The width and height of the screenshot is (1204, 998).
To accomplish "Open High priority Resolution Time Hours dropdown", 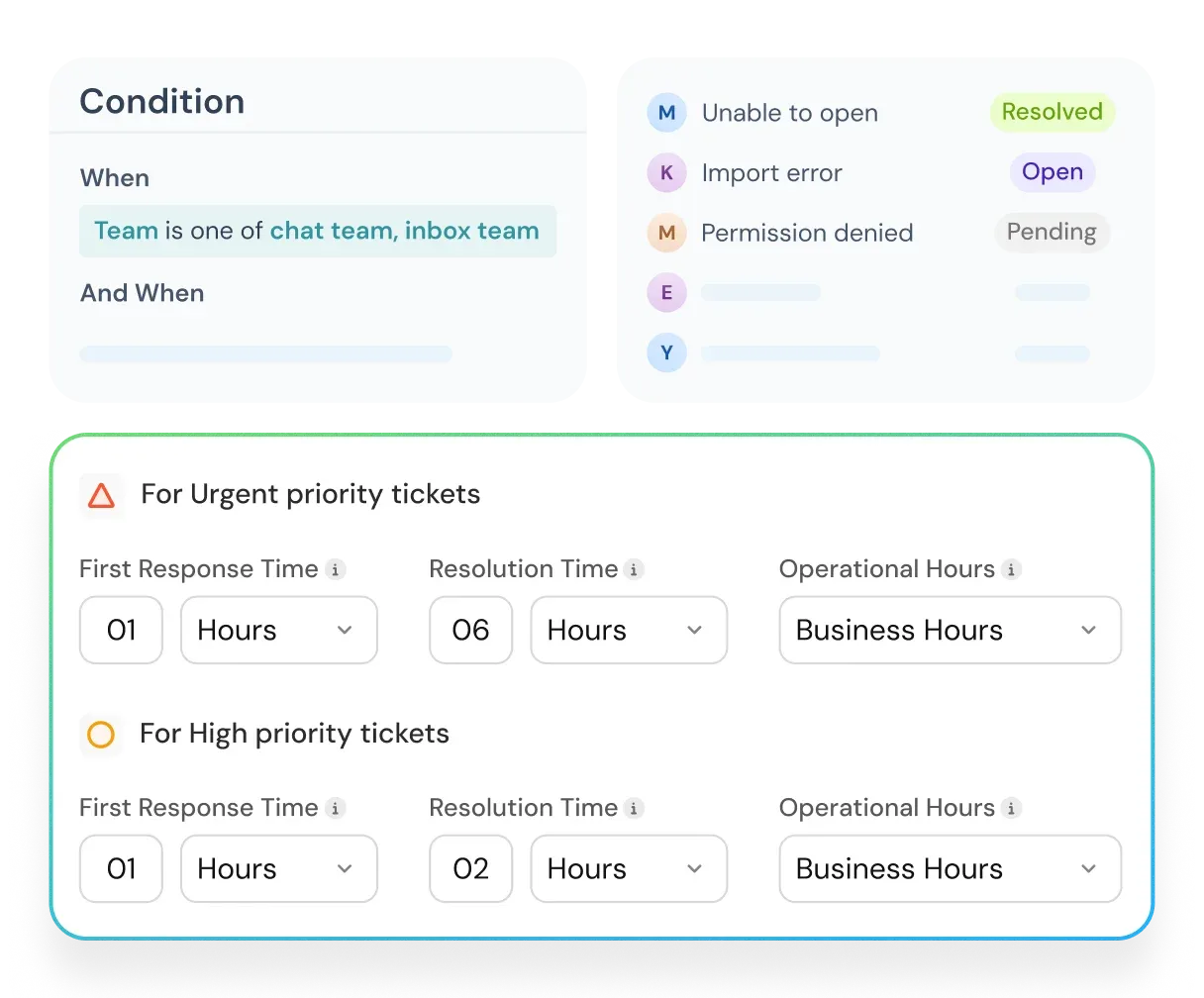I will coord(629,868).
